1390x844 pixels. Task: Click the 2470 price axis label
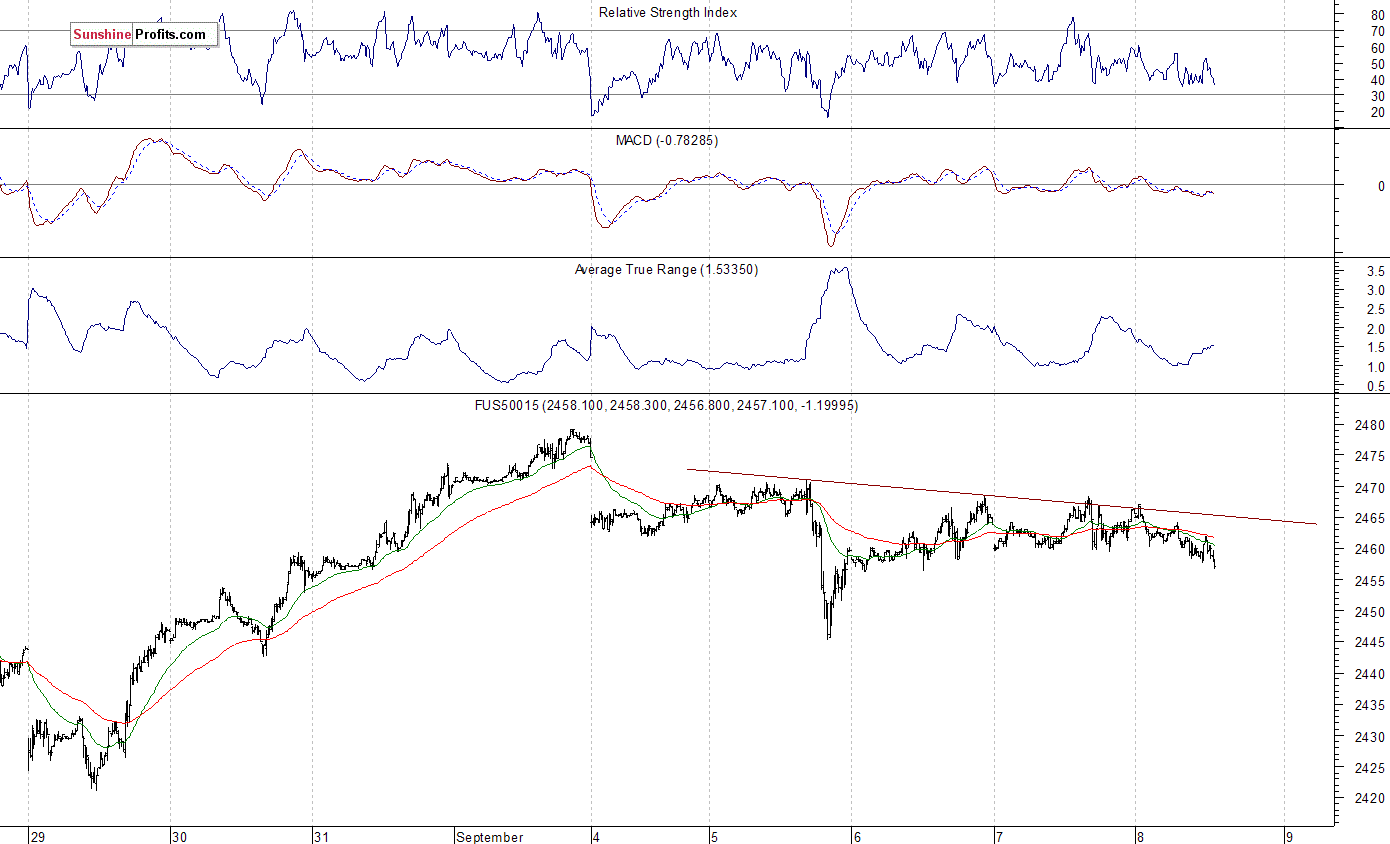(1372, 488)
